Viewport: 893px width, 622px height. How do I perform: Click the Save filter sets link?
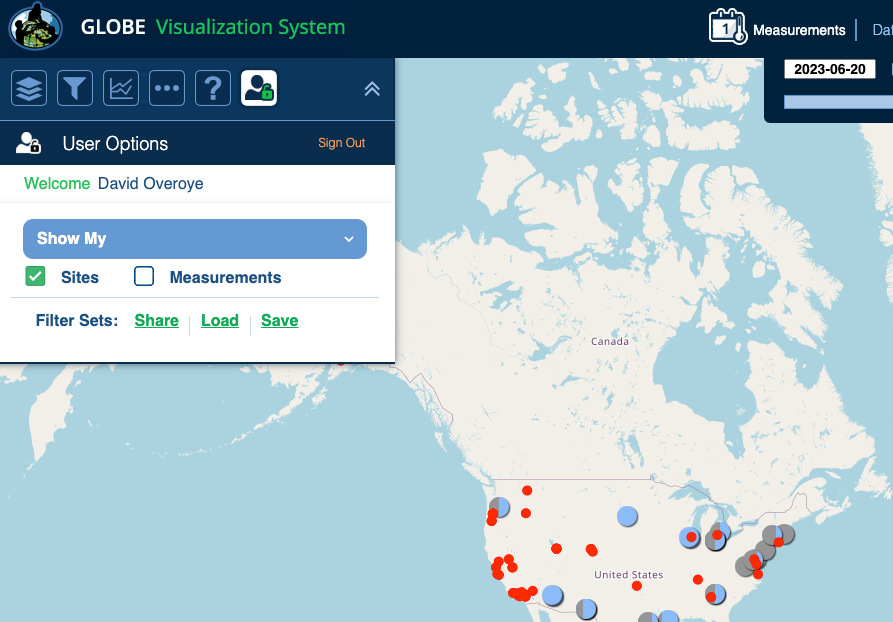click(x=280, y=321)
